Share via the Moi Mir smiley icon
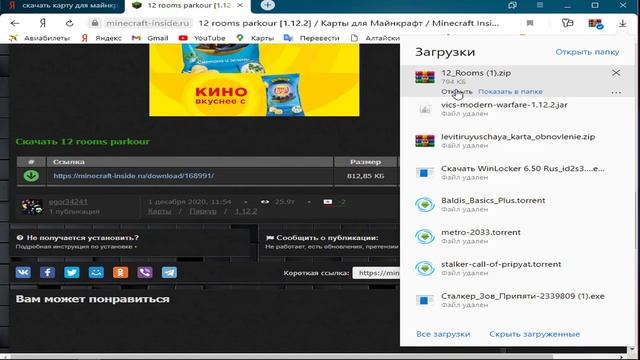This screenshot has height=360, width=640. (x=96, y=272)
